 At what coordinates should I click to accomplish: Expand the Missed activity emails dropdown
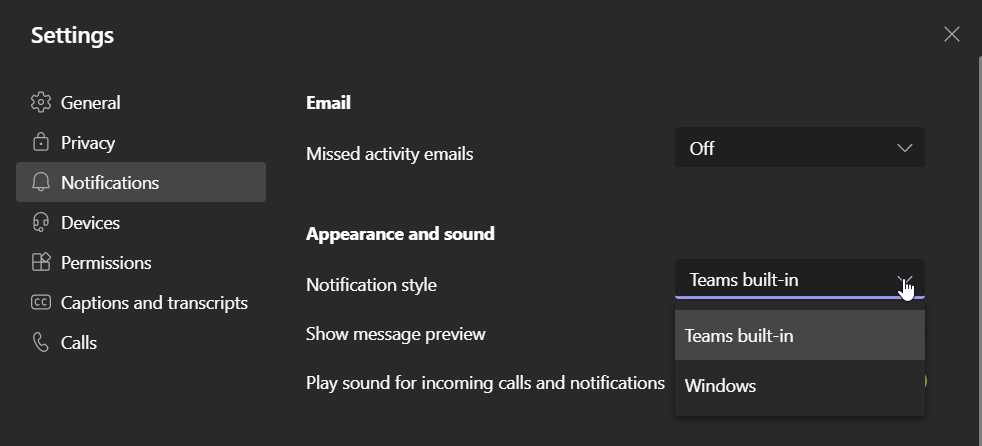click(800, 147)
